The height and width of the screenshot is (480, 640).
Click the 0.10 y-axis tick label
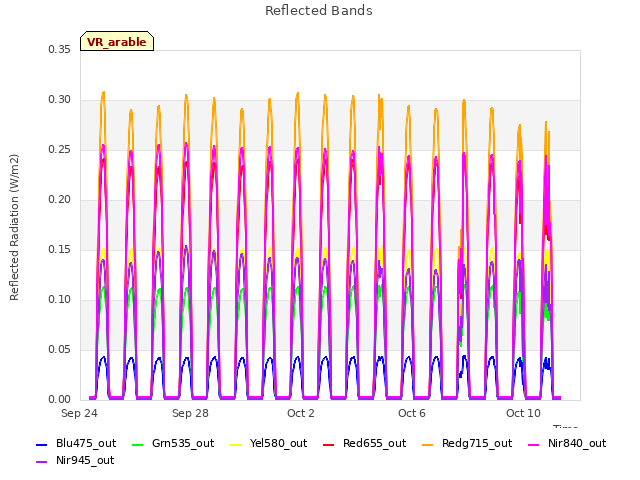[60, 300]
